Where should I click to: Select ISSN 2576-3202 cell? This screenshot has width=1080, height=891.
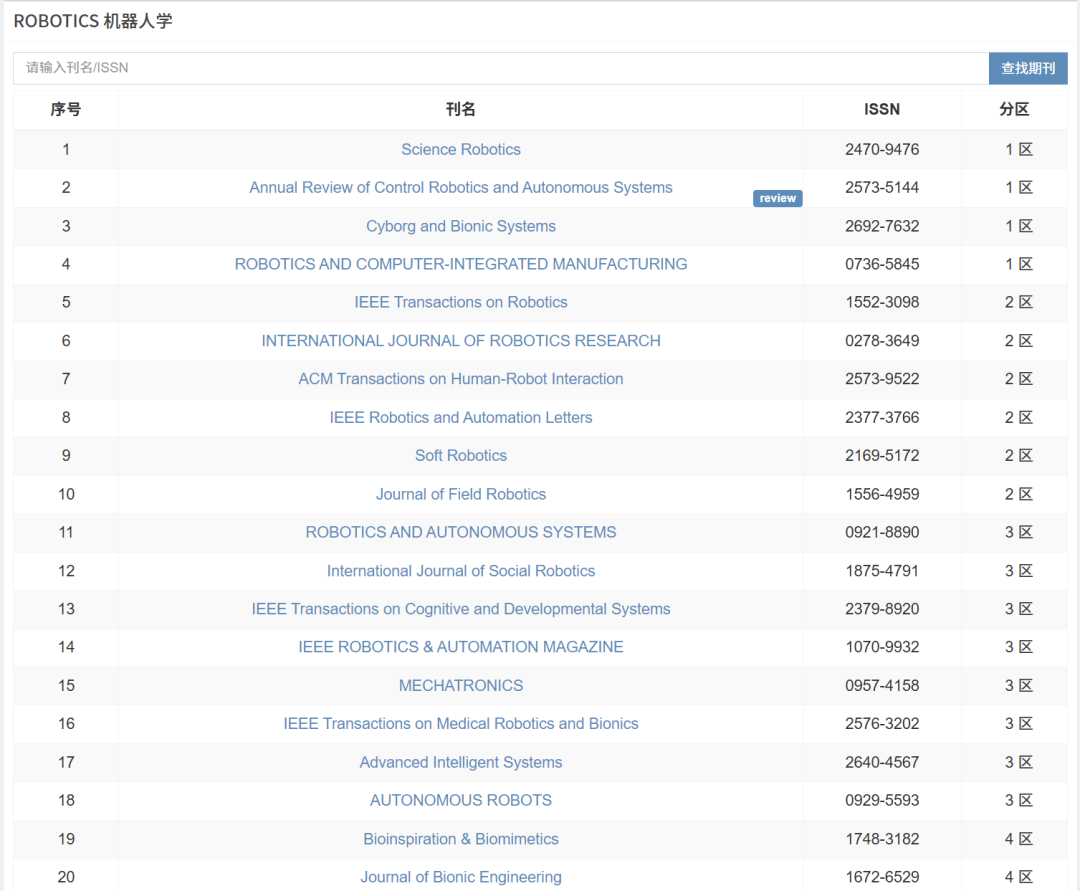(882, 724)
